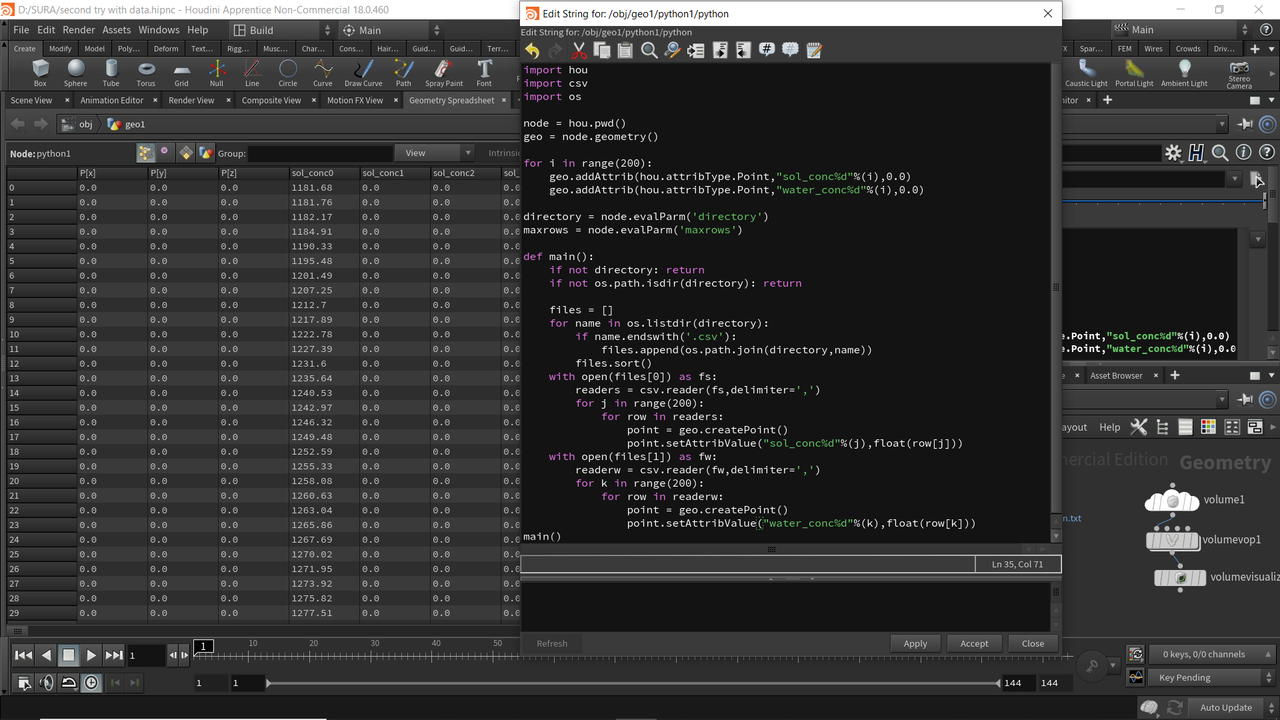This screenshot has width=1280, height=720.
Task: Select the Null shelf tool
Action: coord(216,73)
